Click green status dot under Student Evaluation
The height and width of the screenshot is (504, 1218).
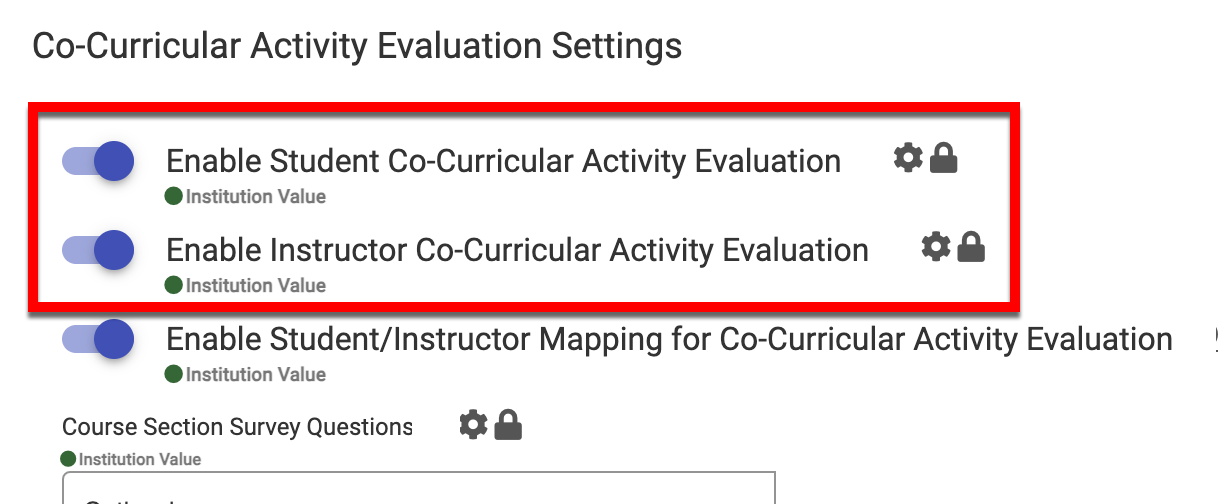click(x=174, y=197)
